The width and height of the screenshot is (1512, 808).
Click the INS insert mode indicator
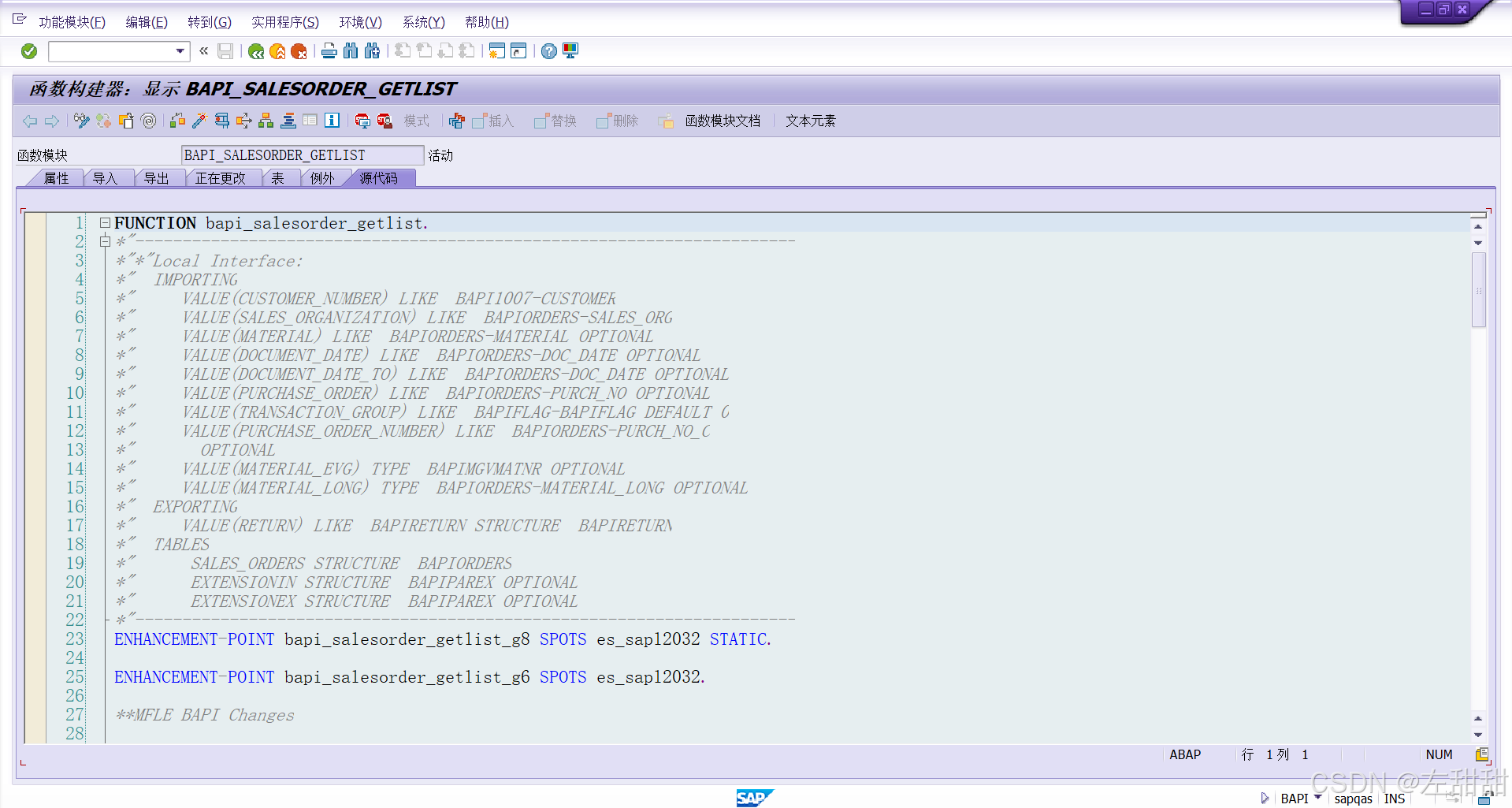(1394, 799)
